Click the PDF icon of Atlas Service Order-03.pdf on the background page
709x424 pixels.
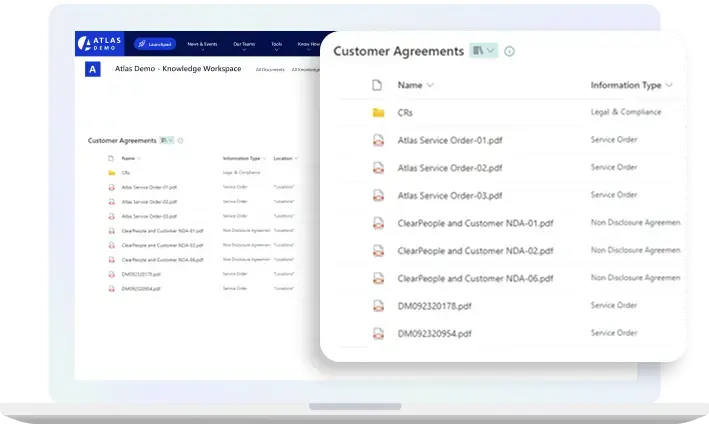point(111,216)
